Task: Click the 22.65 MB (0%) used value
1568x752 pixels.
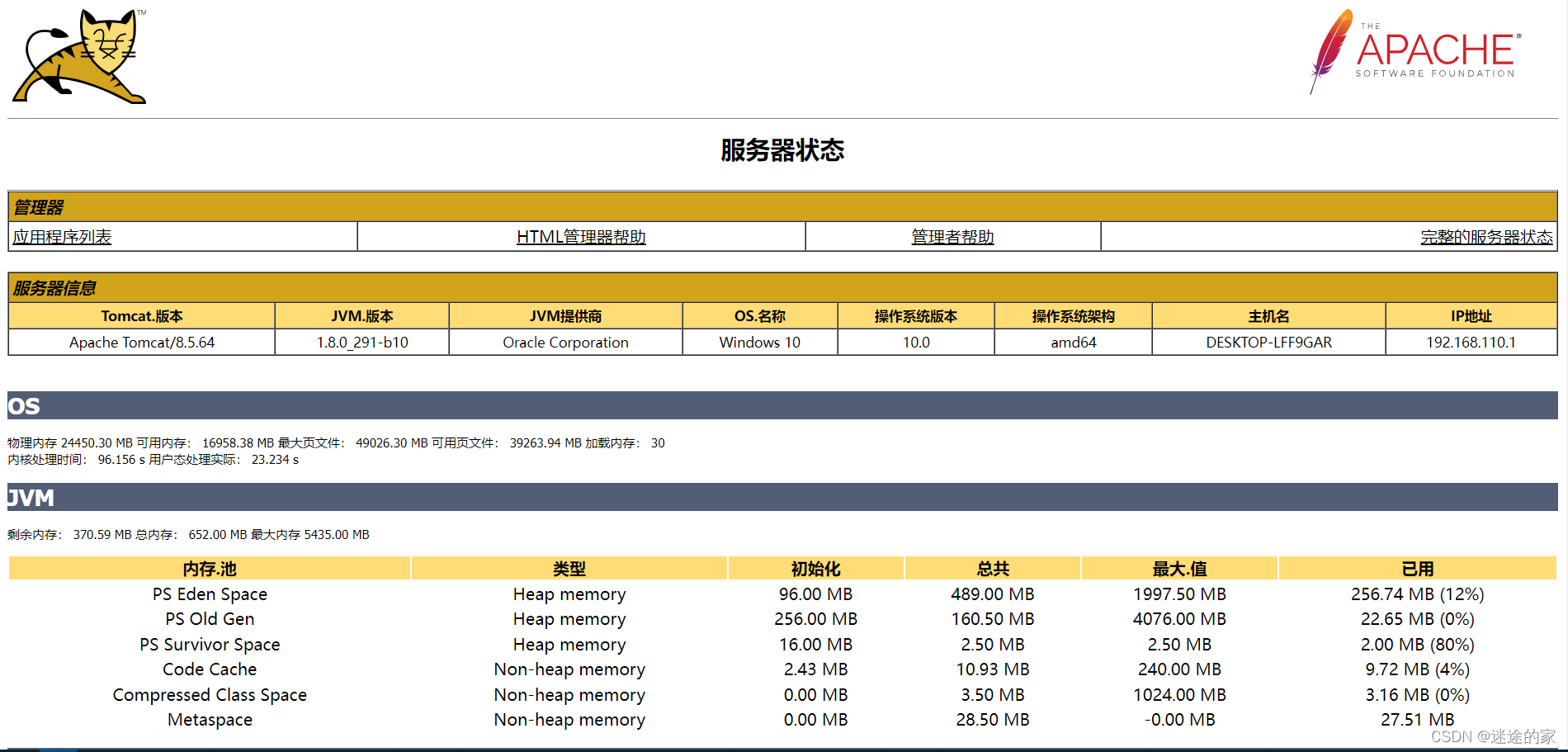Action: pos(1418,619)
